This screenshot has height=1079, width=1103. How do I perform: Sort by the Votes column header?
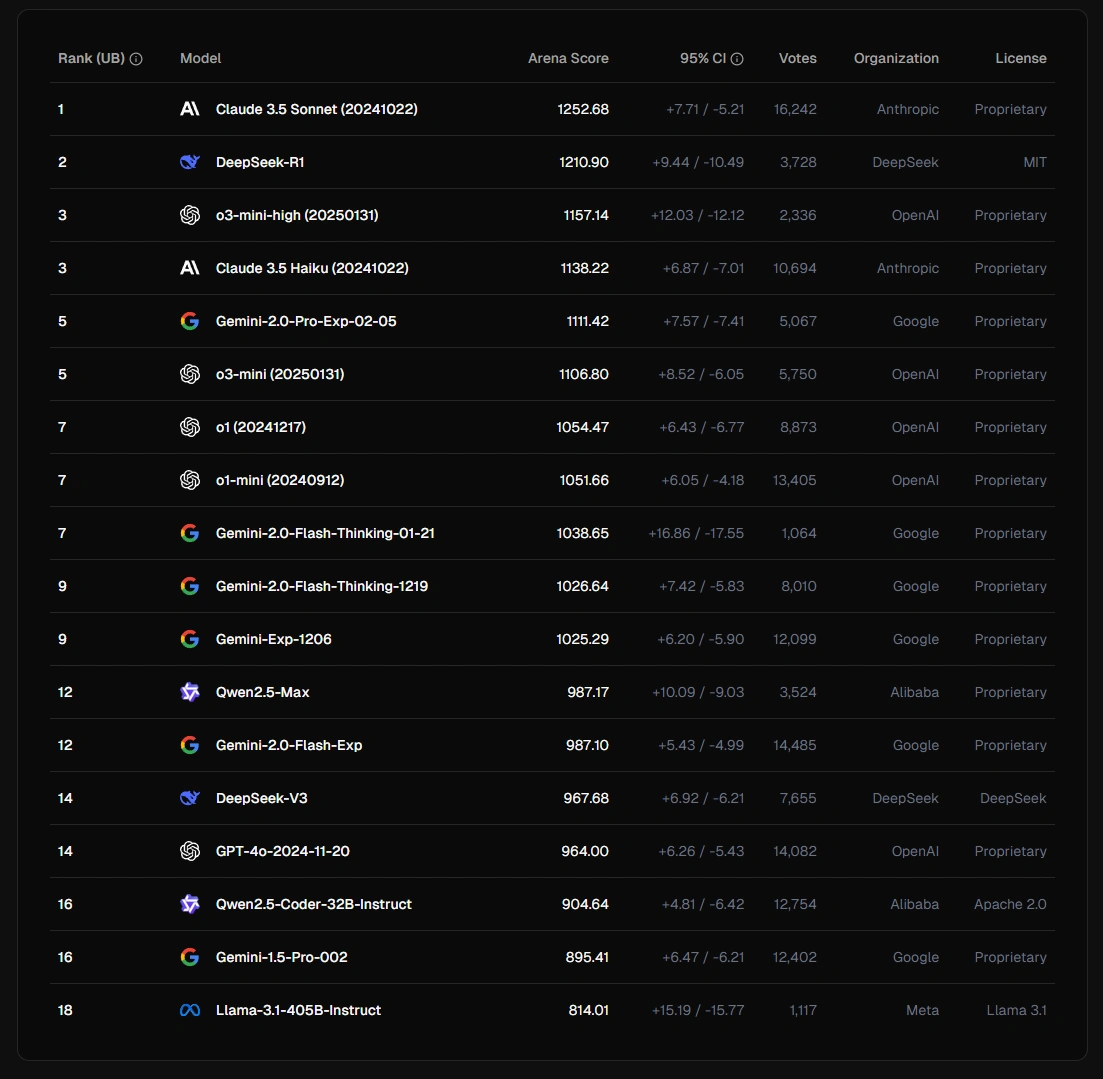(x=798, y=58)
